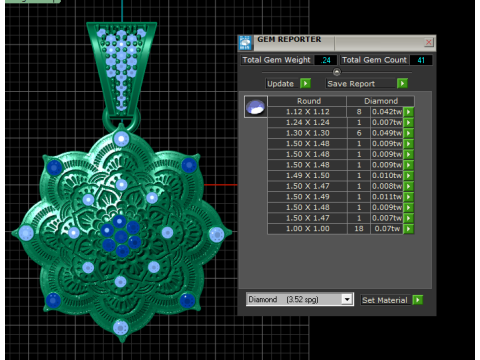The height and width of the screenshot is (360, 480).
Task: Select the 1.00 X 1.00 size cell
Action: pos(307,229)
